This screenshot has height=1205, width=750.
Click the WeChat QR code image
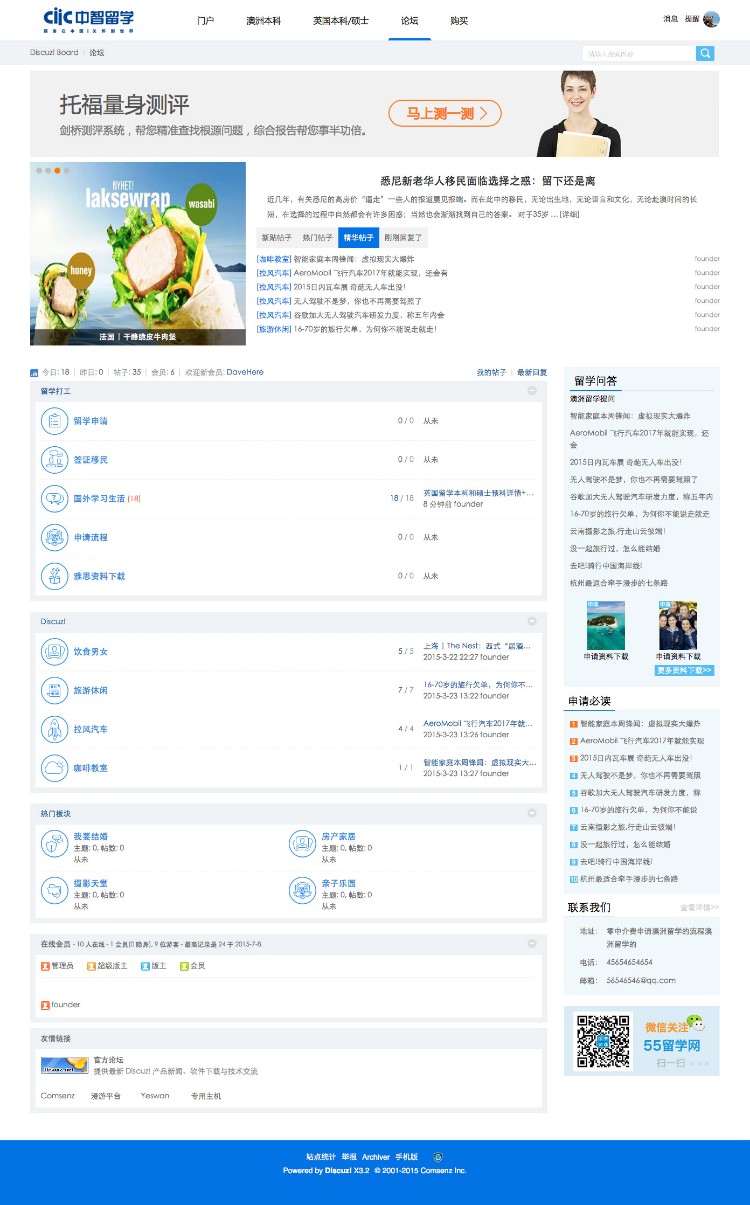tap(605, 1042)
